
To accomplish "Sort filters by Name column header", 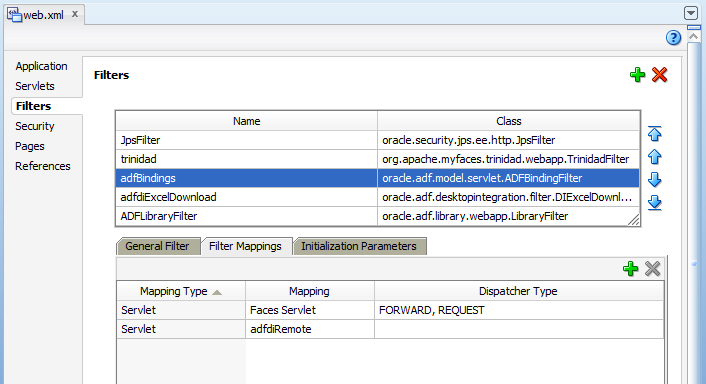I will pos(246,121).
